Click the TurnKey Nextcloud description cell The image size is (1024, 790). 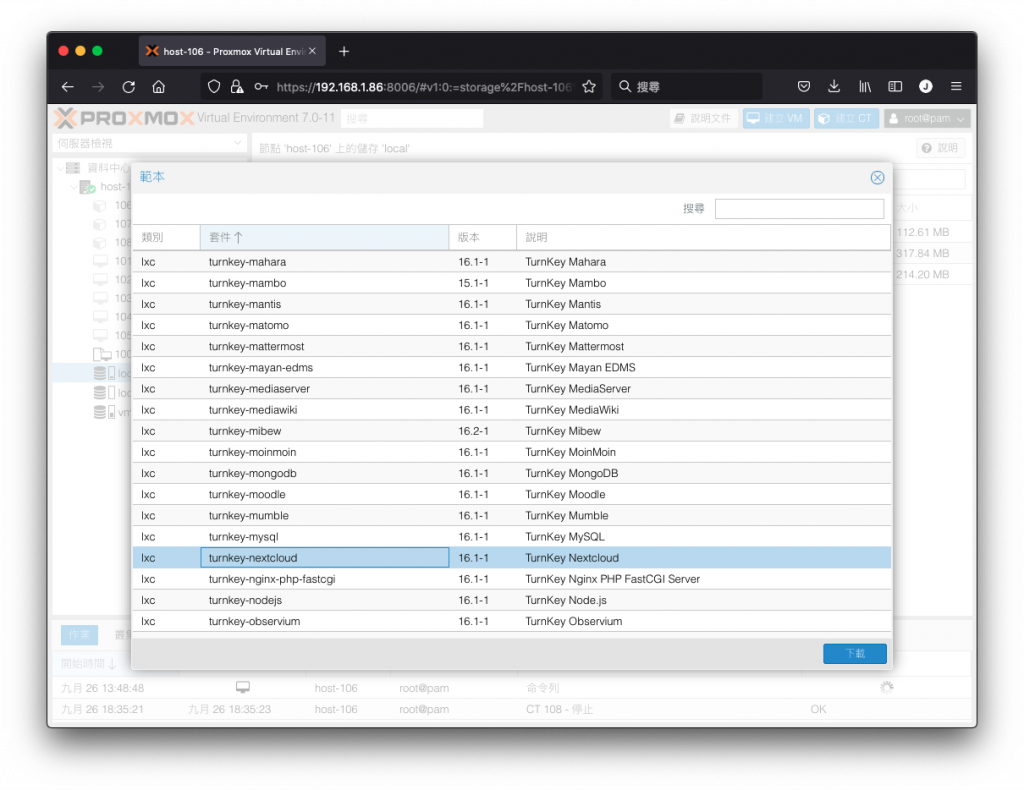tap(703, 558)
